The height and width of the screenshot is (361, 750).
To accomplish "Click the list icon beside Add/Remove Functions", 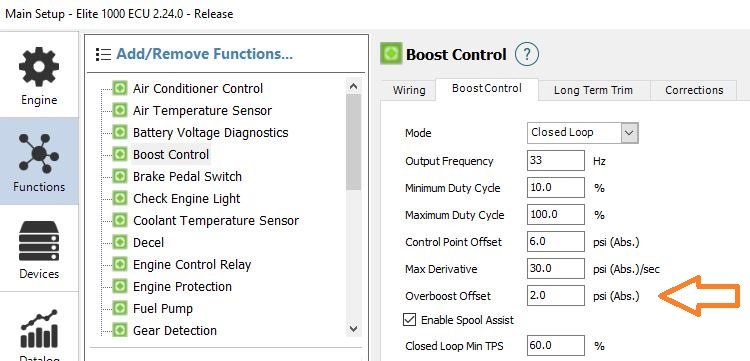I will 103,55.
